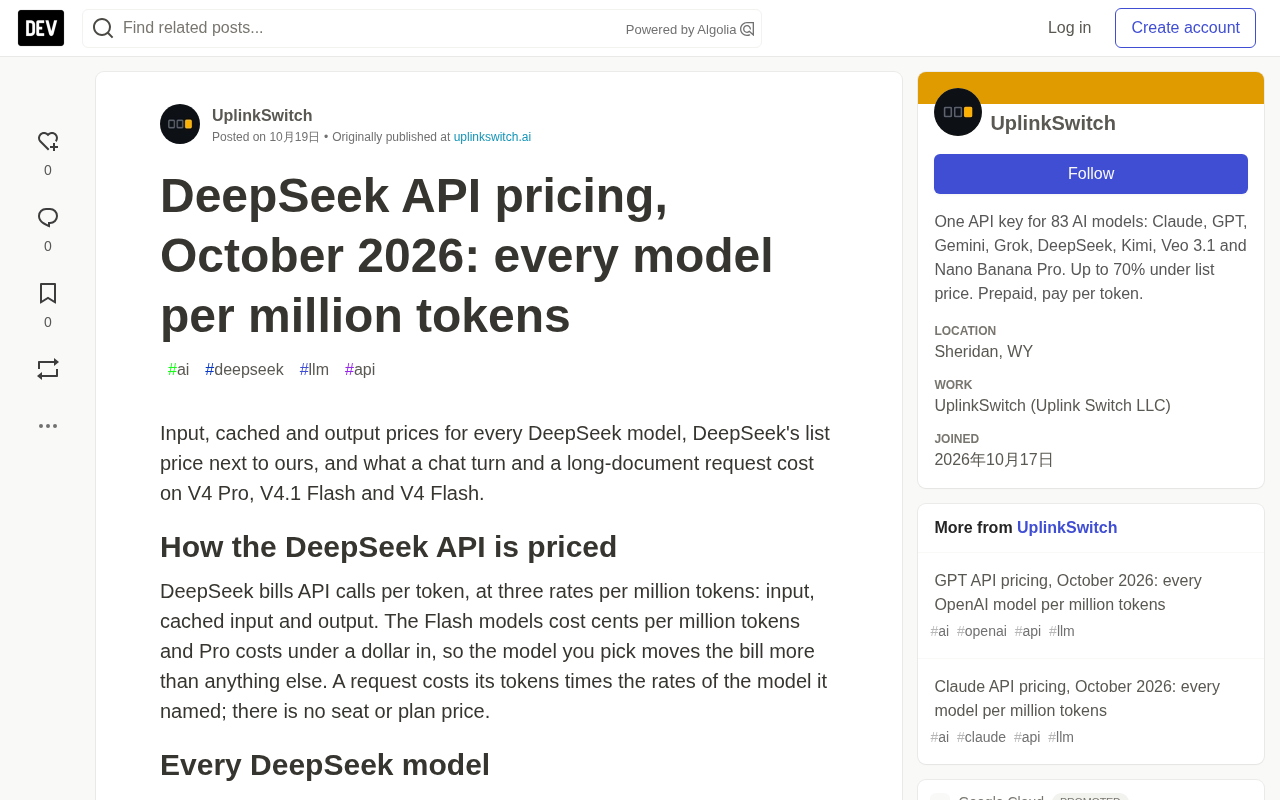Open the GPT API pricing post
Viewport: 1280px width, 800px height.
pyautogui.click(x=1068, y=593)
